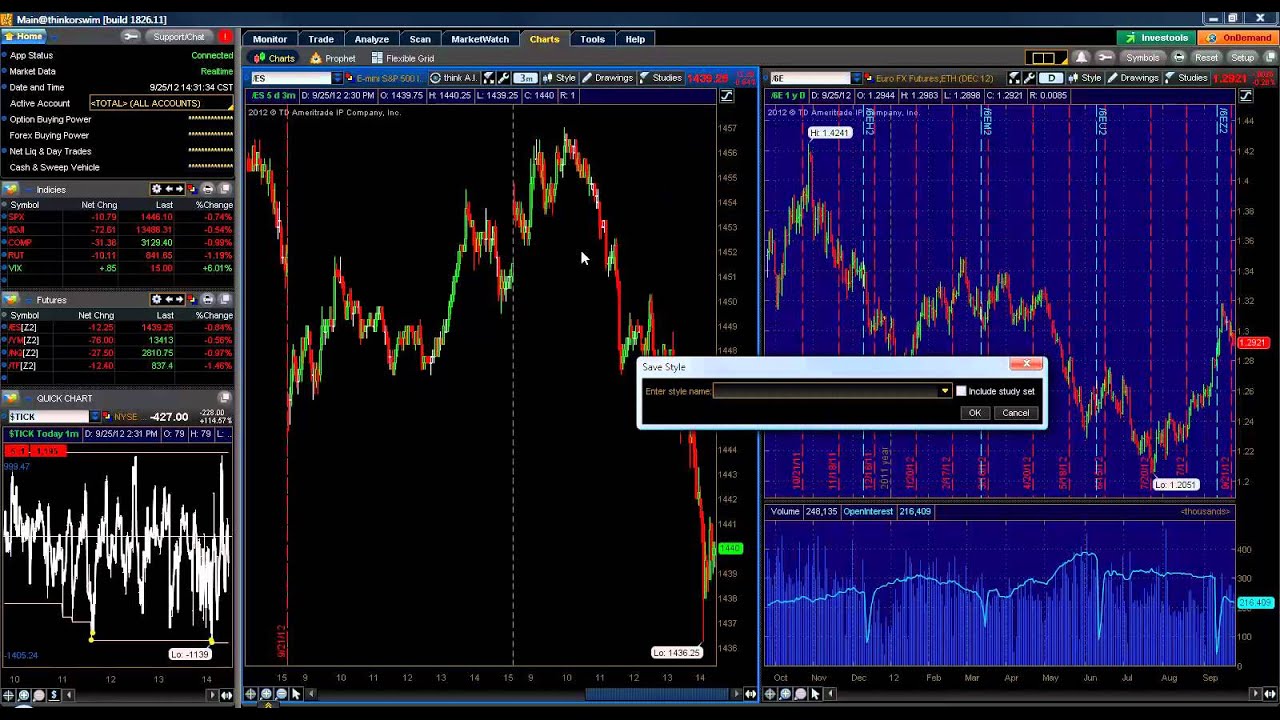Click the printer icon in chart toolbar
The height and width of the screenshot is (720, 1280).
tap(1179, 58)
